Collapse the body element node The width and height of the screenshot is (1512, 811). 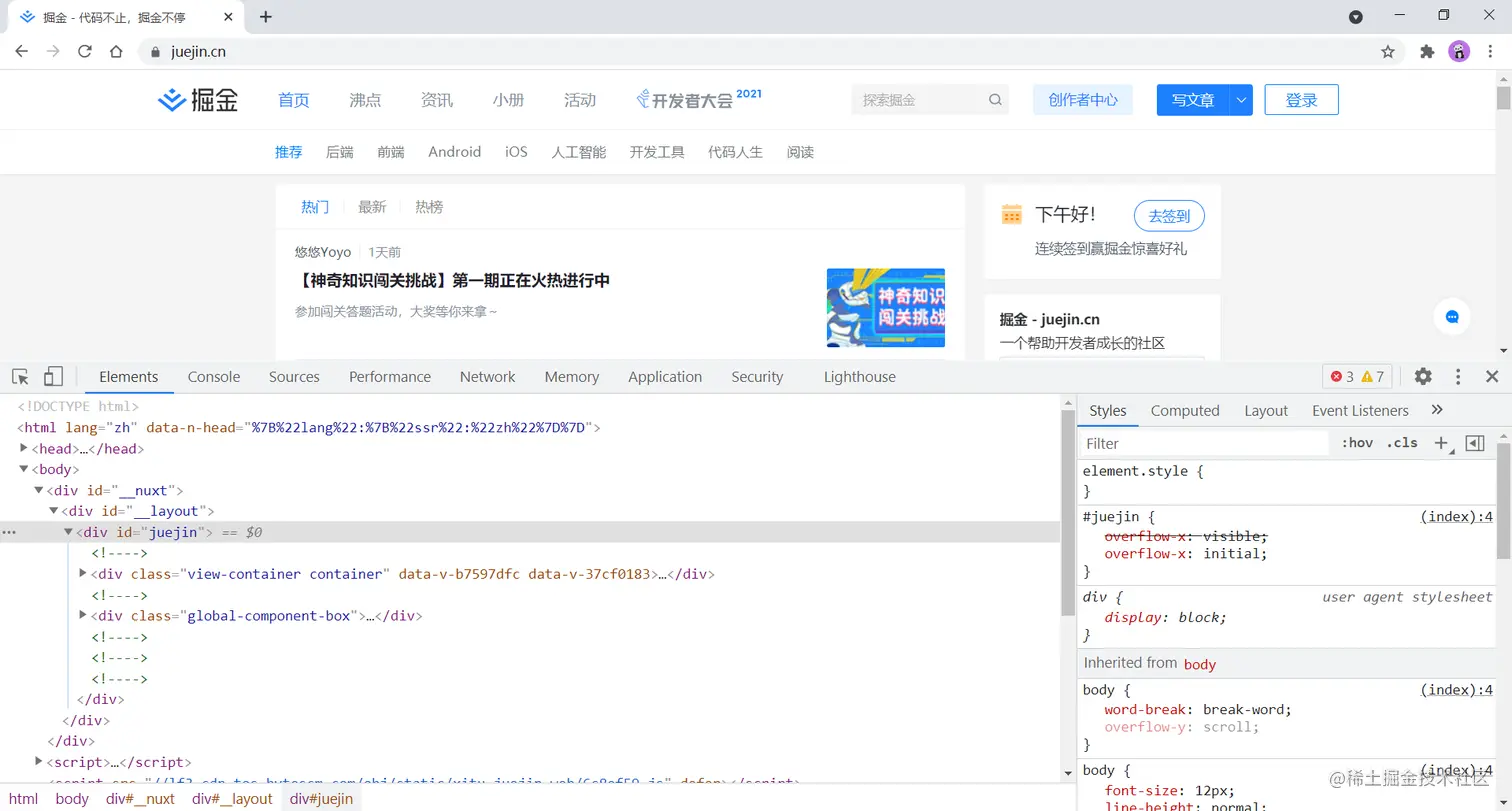[x=25, y=469]
